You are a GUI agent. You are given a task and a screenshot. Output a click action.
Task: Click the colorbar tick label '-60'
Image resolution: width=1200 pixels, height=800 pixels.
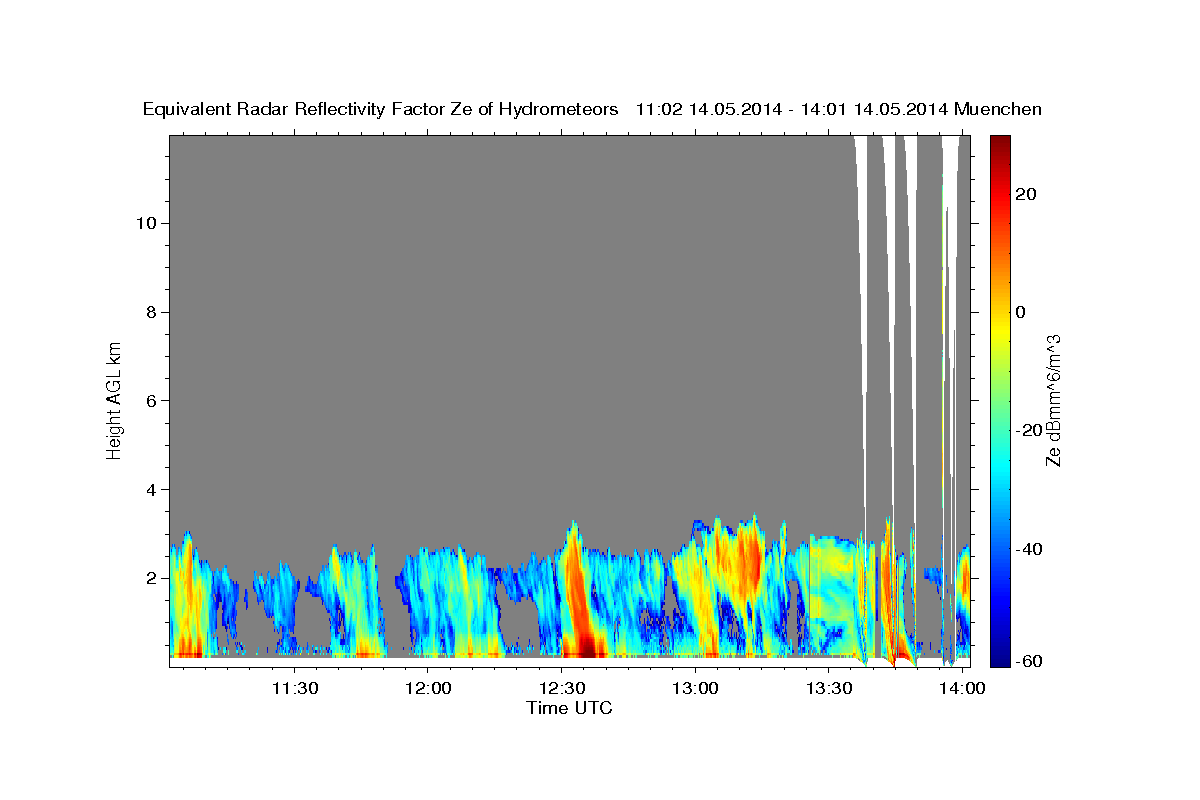pyautogui.click(x=1028, y=661)
